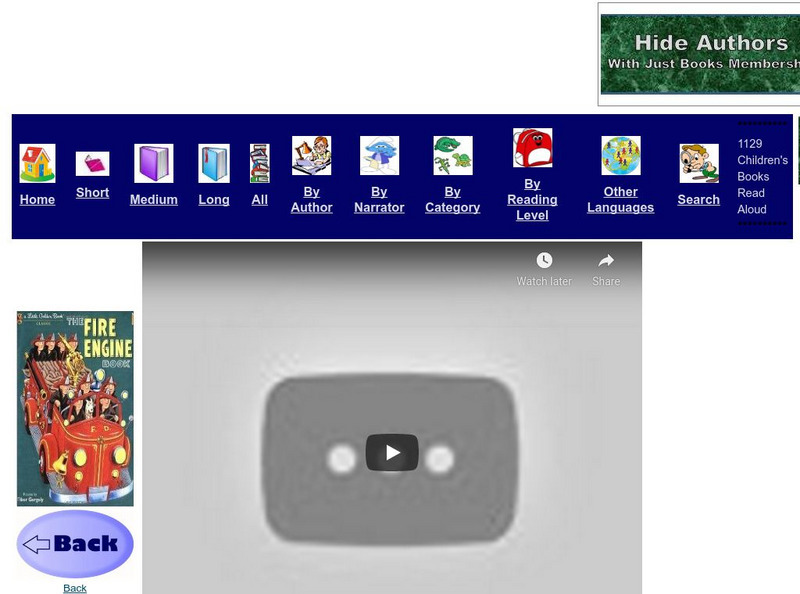Open the By Narrator link
Screen dimensions: 800x594
click(380, 200)
